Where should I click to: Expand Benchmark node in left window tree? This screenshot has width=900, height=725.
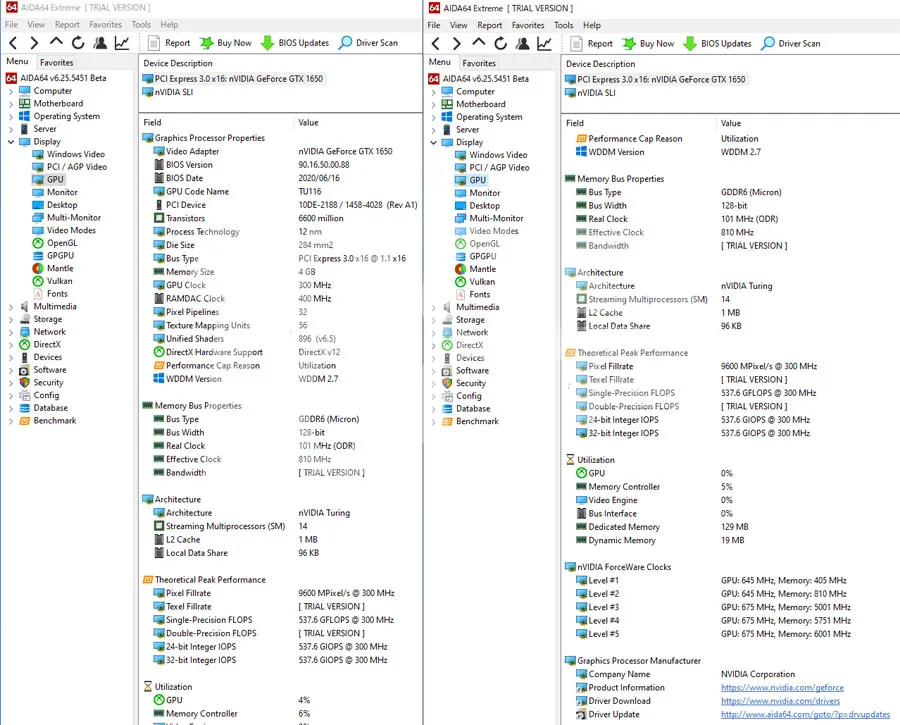pos(11,421)
